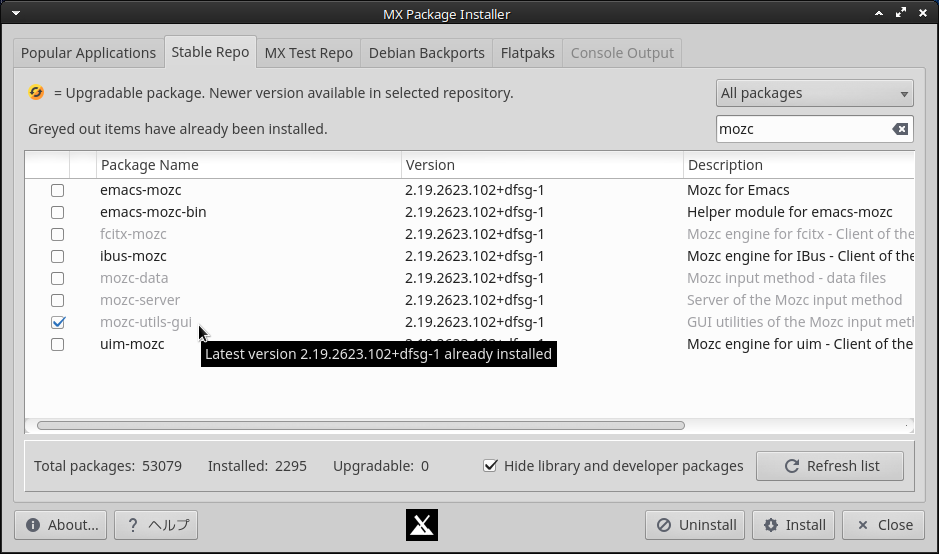Click the upgradable package legend icon
939x554 pixels.
[x=37, y=93]
